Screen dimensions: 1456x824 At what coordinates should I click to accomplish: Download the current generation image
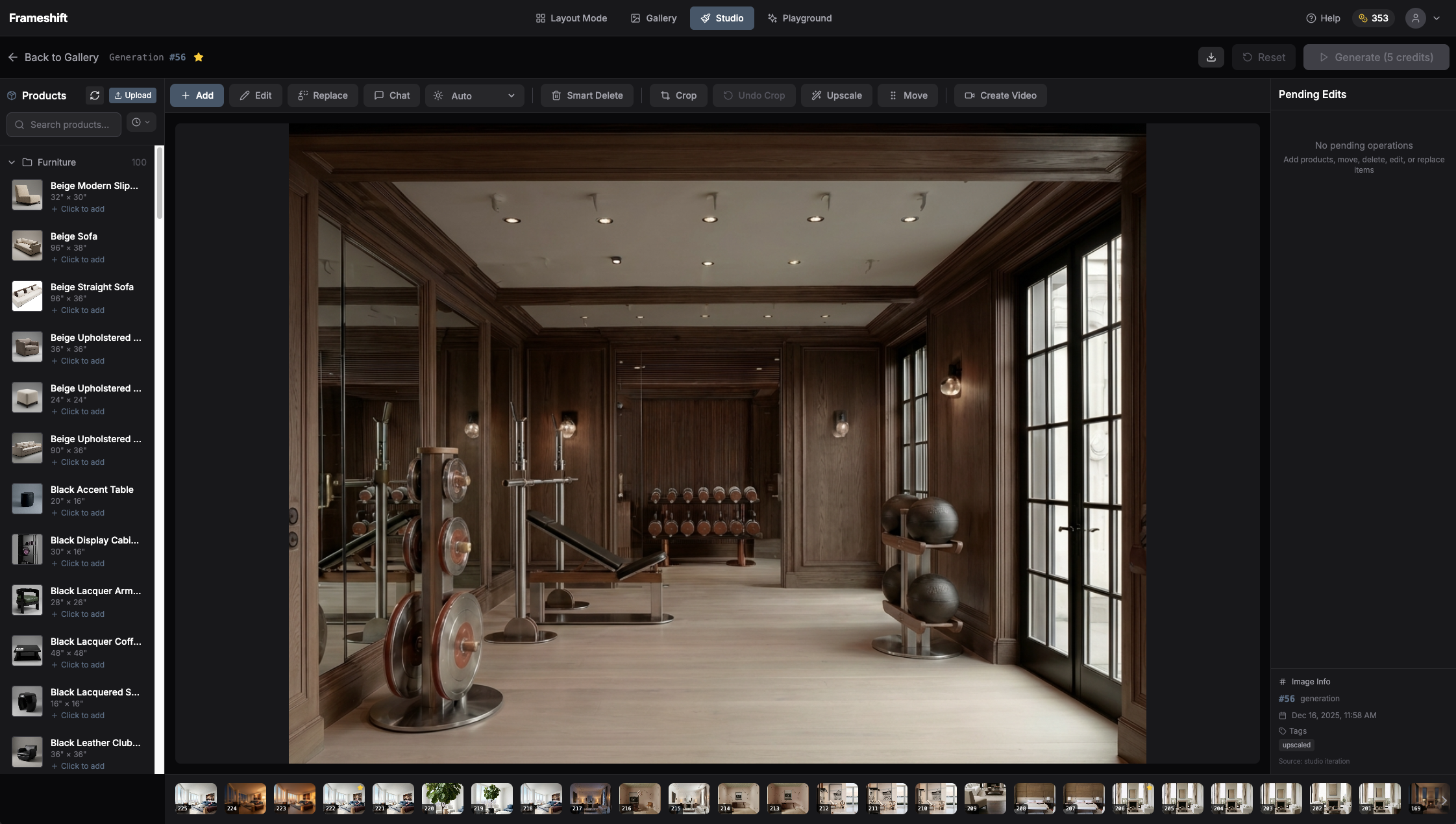[1210, 57]
